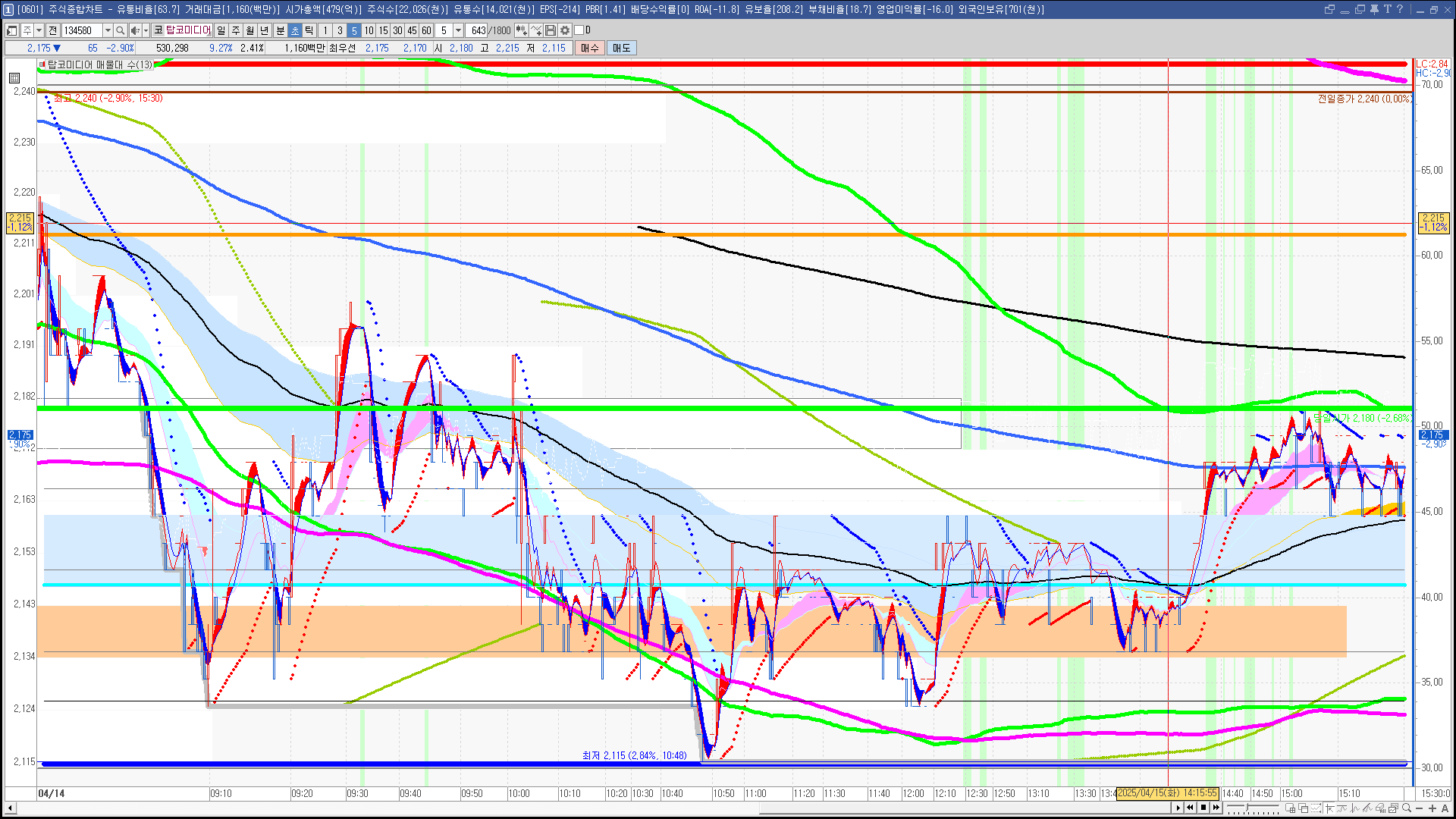Click the 매수 buy button
The image size is (1456, 819).
point(589,48)
